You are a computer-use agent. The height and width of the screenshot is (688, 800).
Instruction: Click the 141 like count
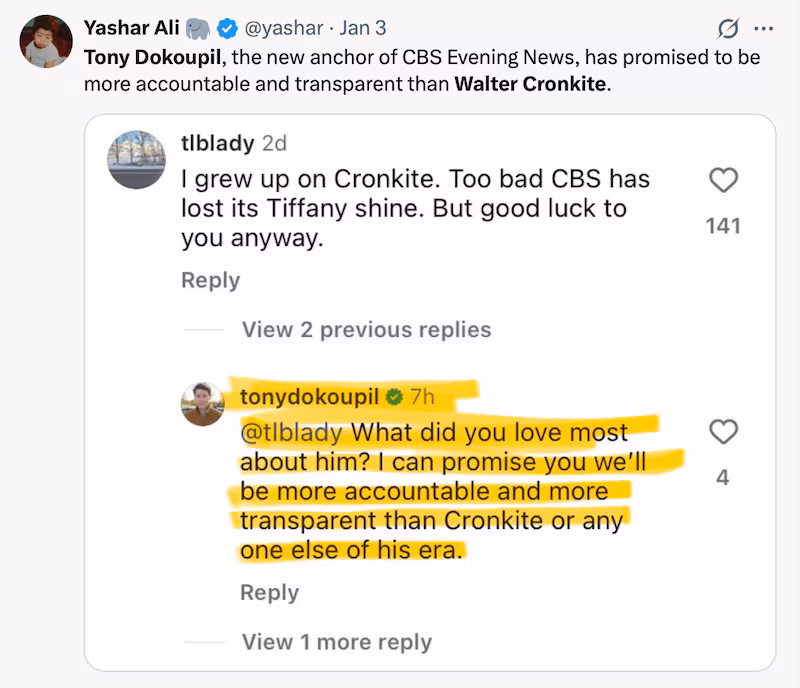tap(723, 225)
